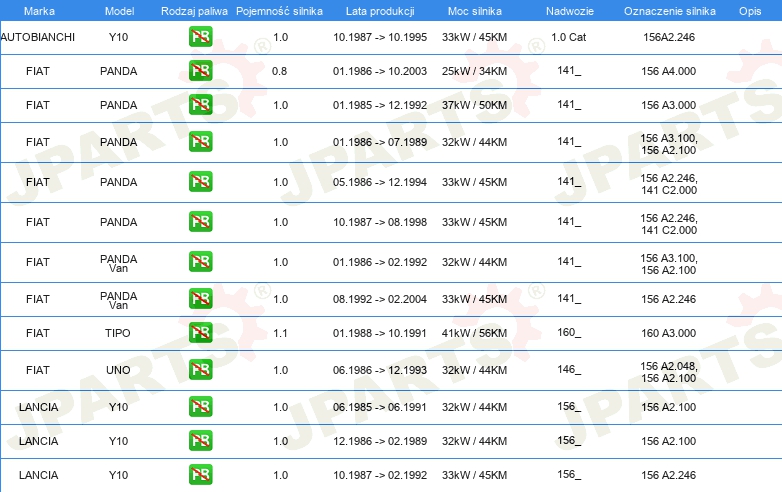This screenshot has width=782, height=492.
Task: Click power value 25kW / 34KM
Action: tap(474, 71)
